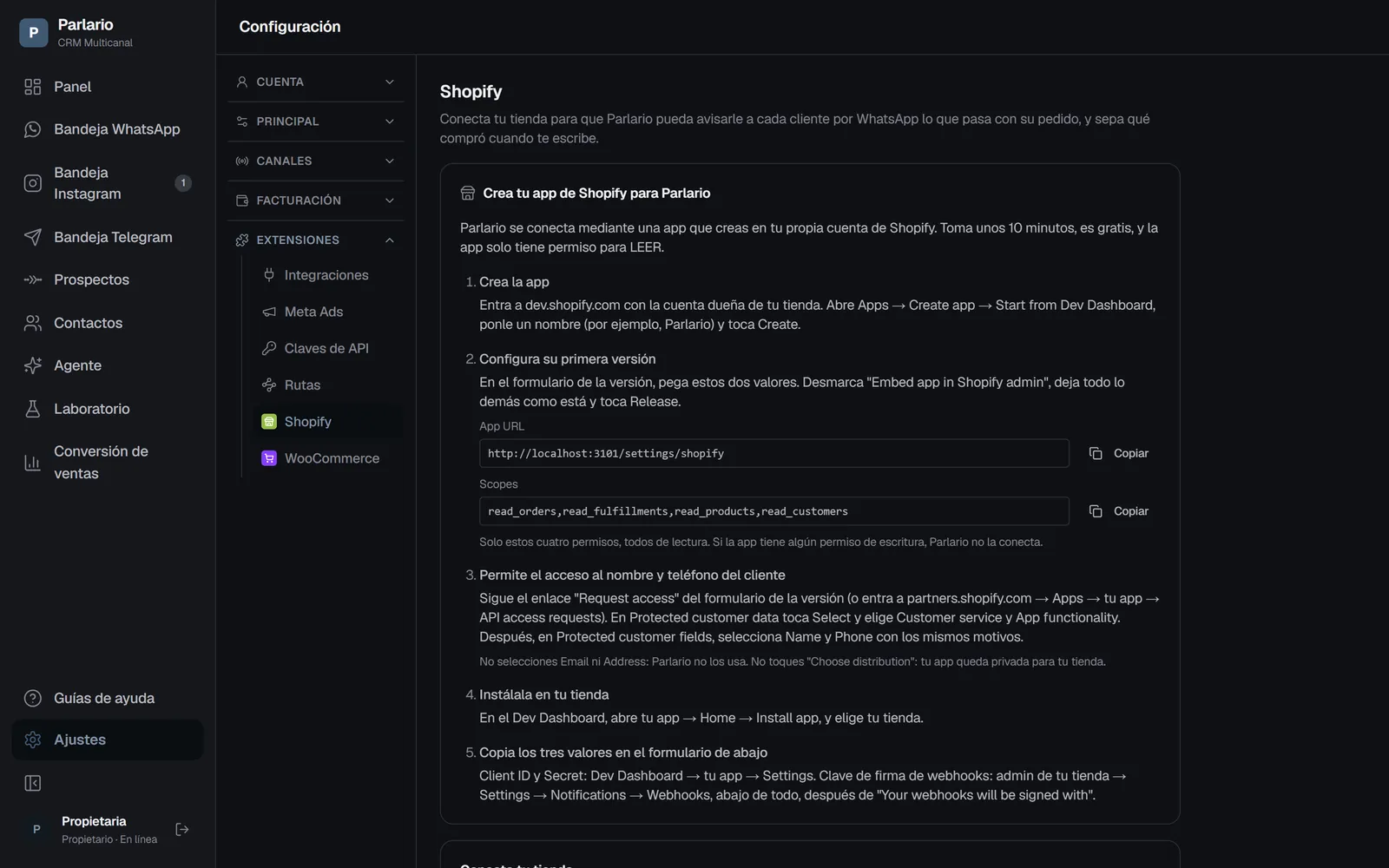Click the Scopes input field
The height and width of the screenshot is (868, 1389).
tap(773, 511)
